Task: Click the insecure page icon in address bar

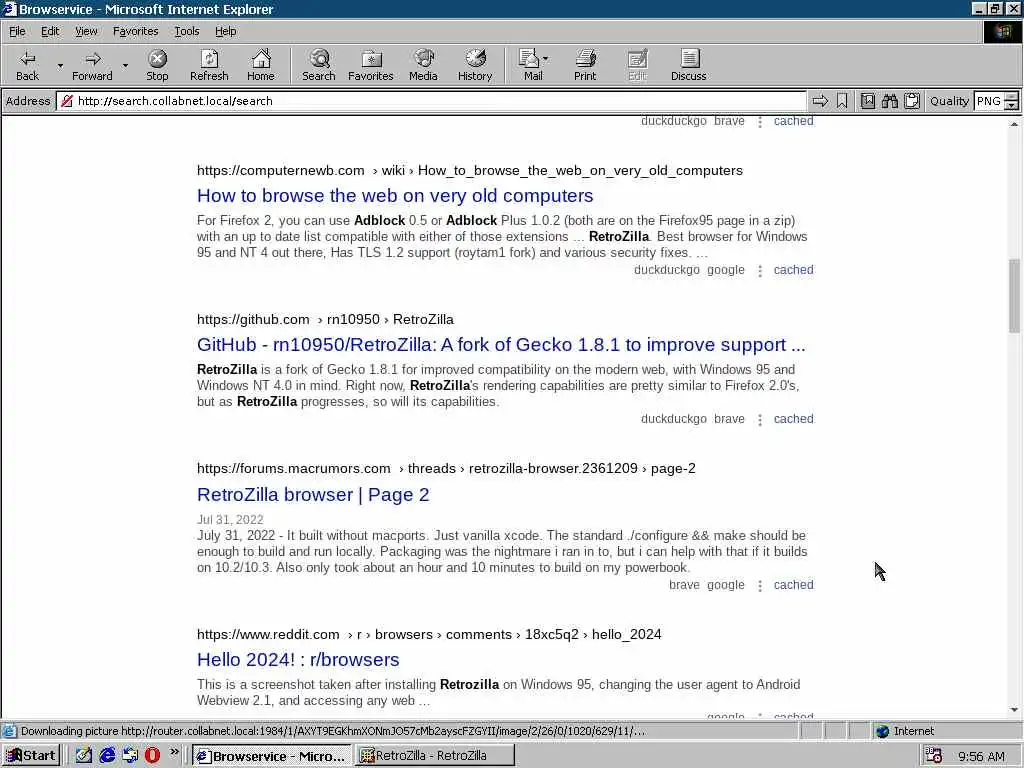Action: 67,101
